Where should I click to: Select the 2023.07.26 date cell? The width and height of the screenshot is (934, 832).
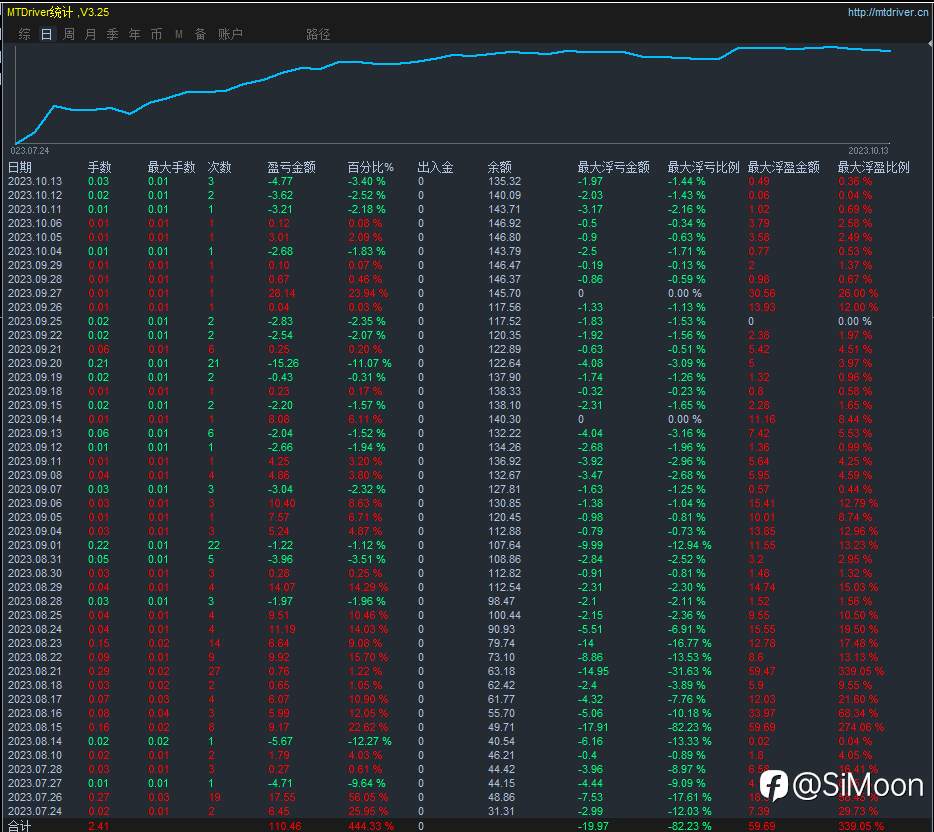tap(35, 797)
